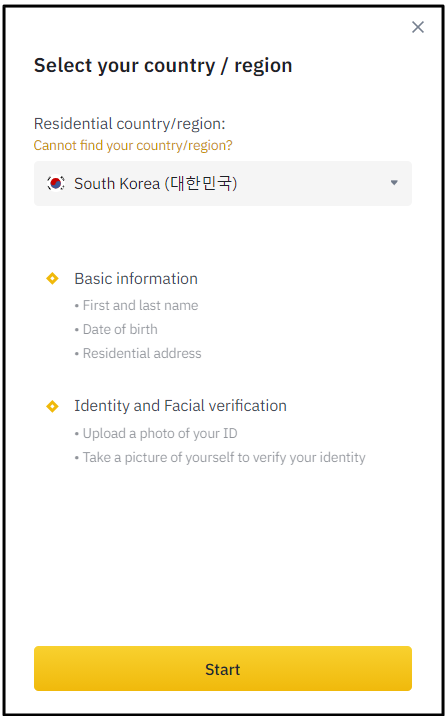This screenshot has width=446, height=716.
Task: Click the 'Select your country / region' title
Action: pos(163,65)
